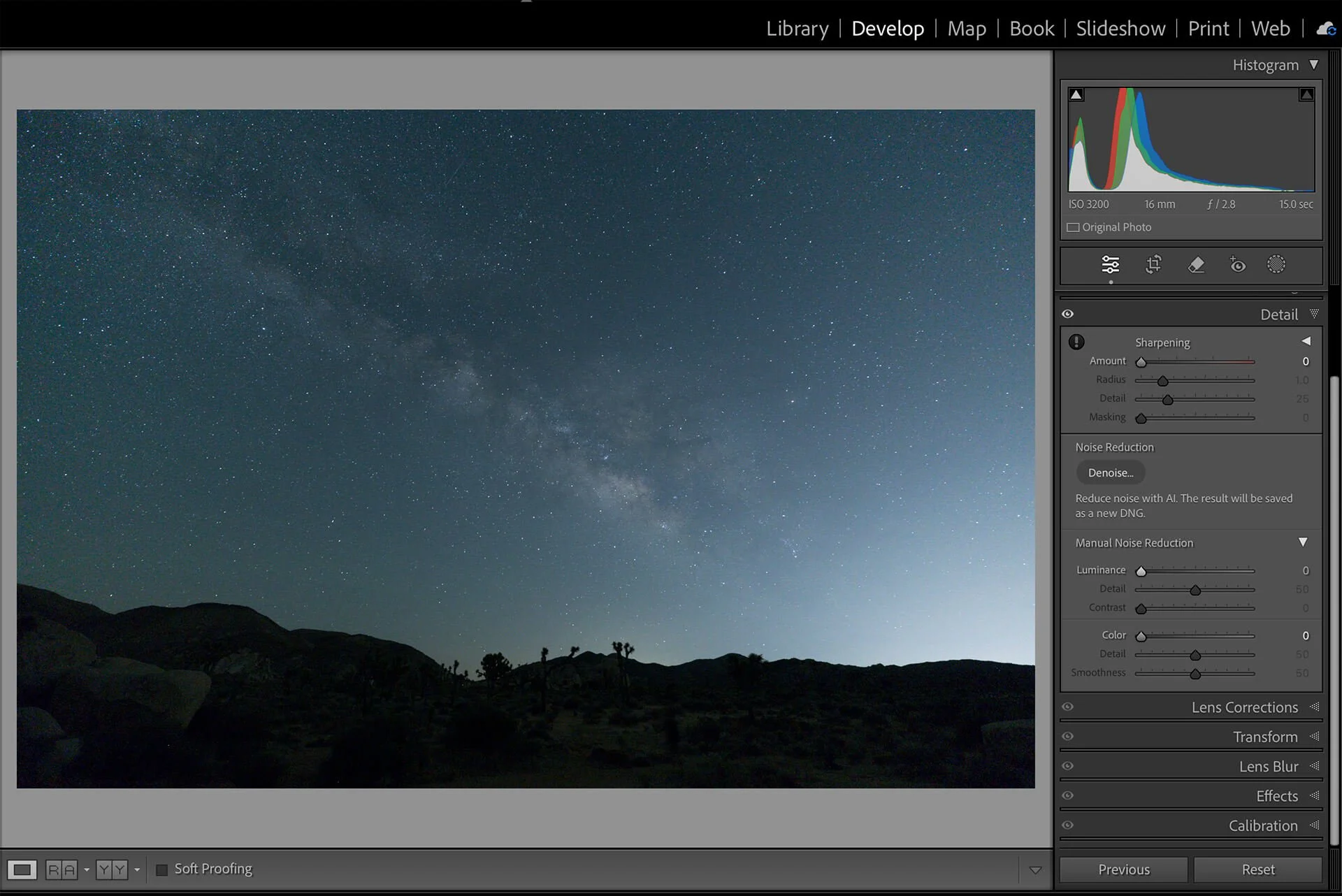1342x896 pixels.
Task: Collapse the Manual Noise Reduction section
Action: click(x=1303, y=542)
